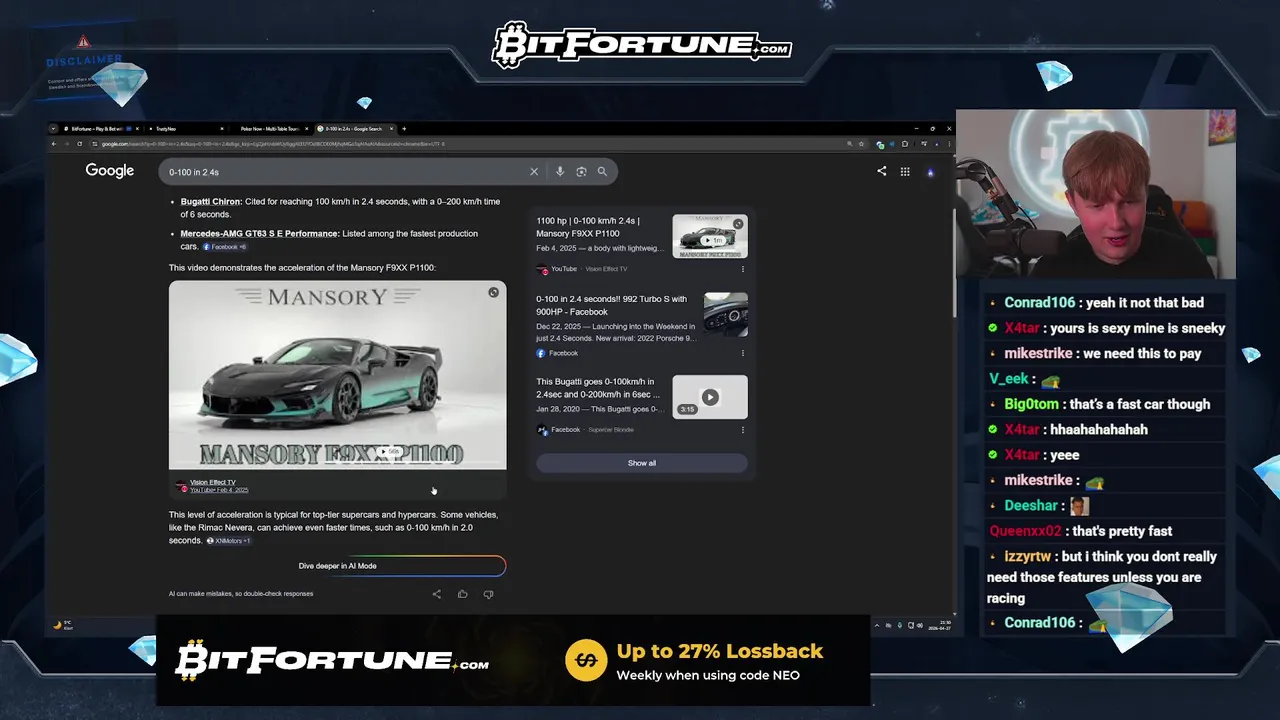
Task: Open Mercedes-AMG GT63 S E Performance link
Action: pos(260,233)
